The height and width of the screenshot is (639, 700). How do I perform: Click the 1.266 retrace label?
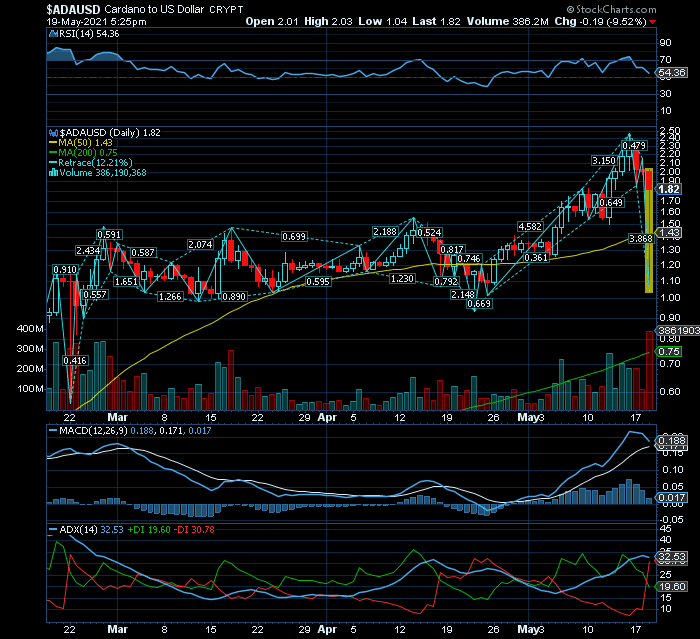171,297
